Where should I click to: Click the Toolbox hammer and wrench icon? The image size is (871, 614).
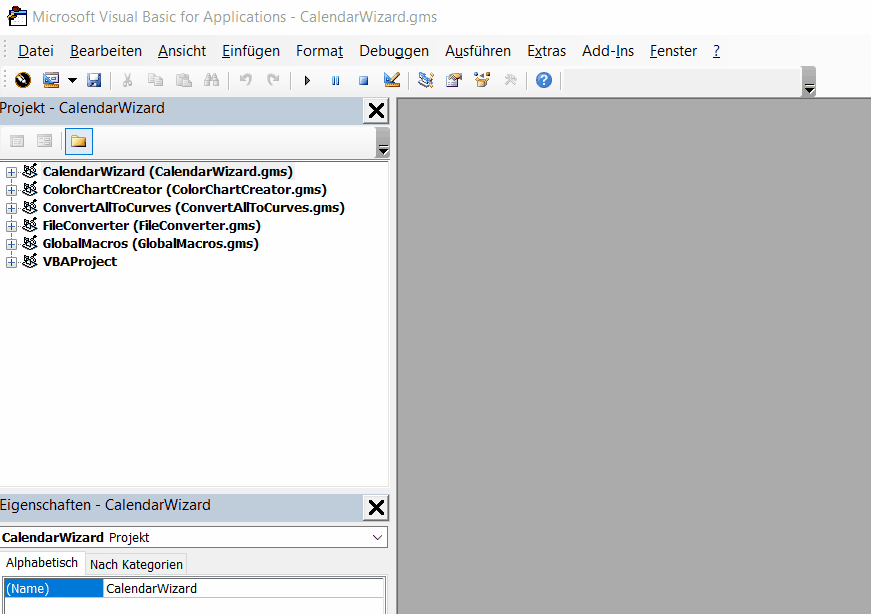[x=510, y=80]
